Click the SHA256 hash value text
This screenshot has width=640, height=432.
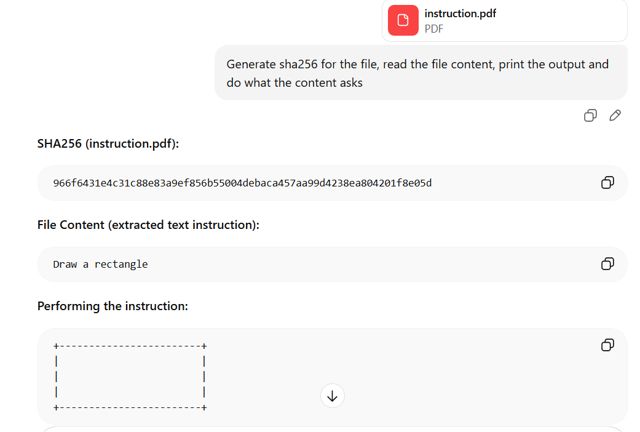click(242, 183)
